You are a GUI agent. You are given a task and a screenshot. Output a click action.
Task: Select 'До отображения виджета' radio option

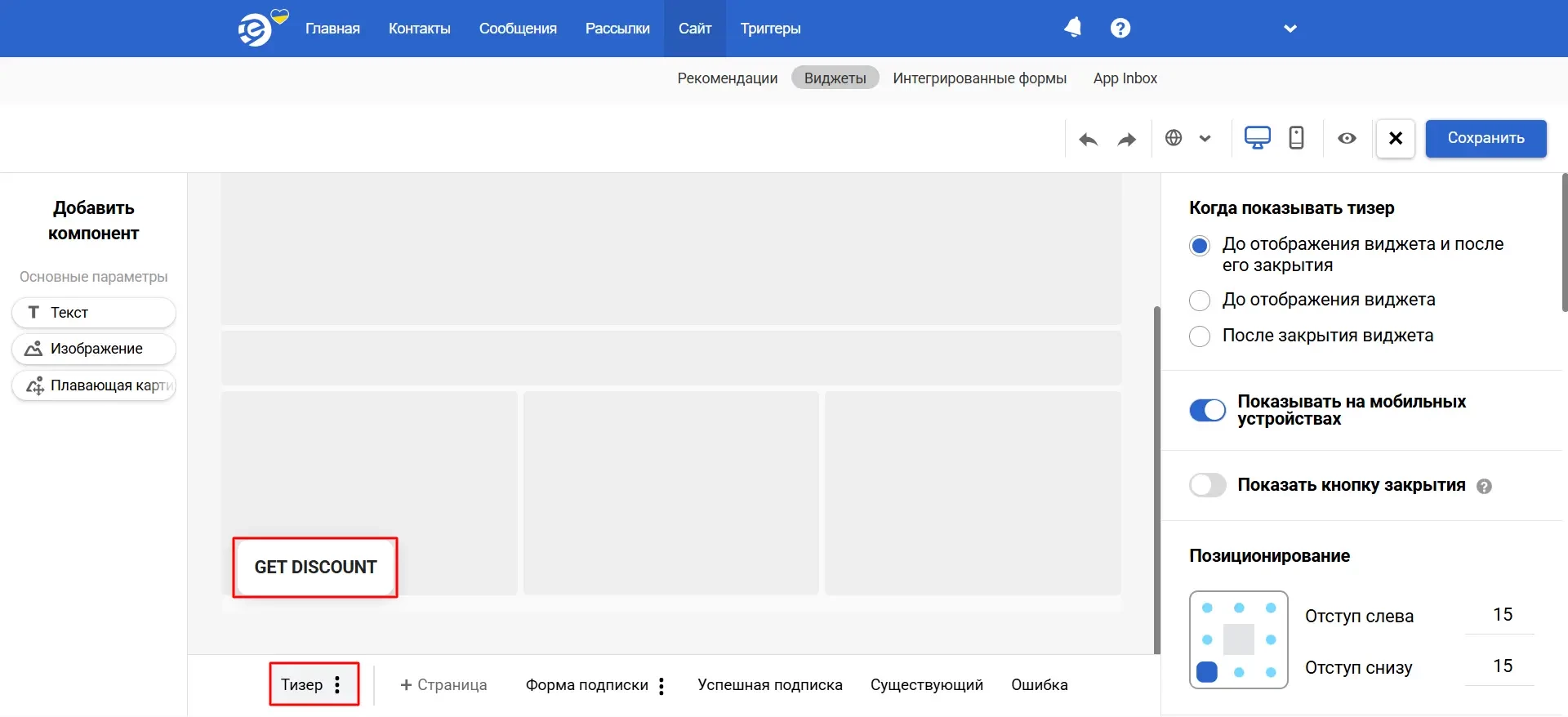pyautogui.click(x=1200, y=301)
